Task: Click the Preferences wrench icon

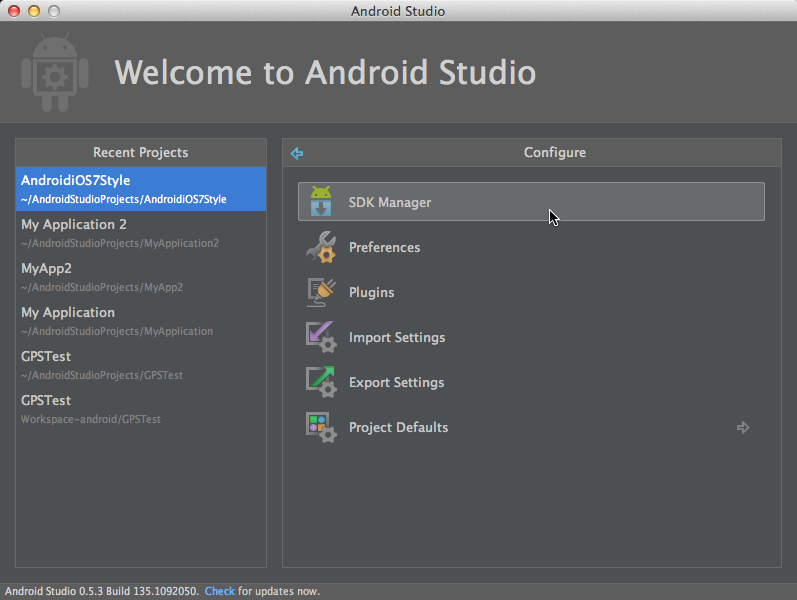Action: click(x=321, y=247)
